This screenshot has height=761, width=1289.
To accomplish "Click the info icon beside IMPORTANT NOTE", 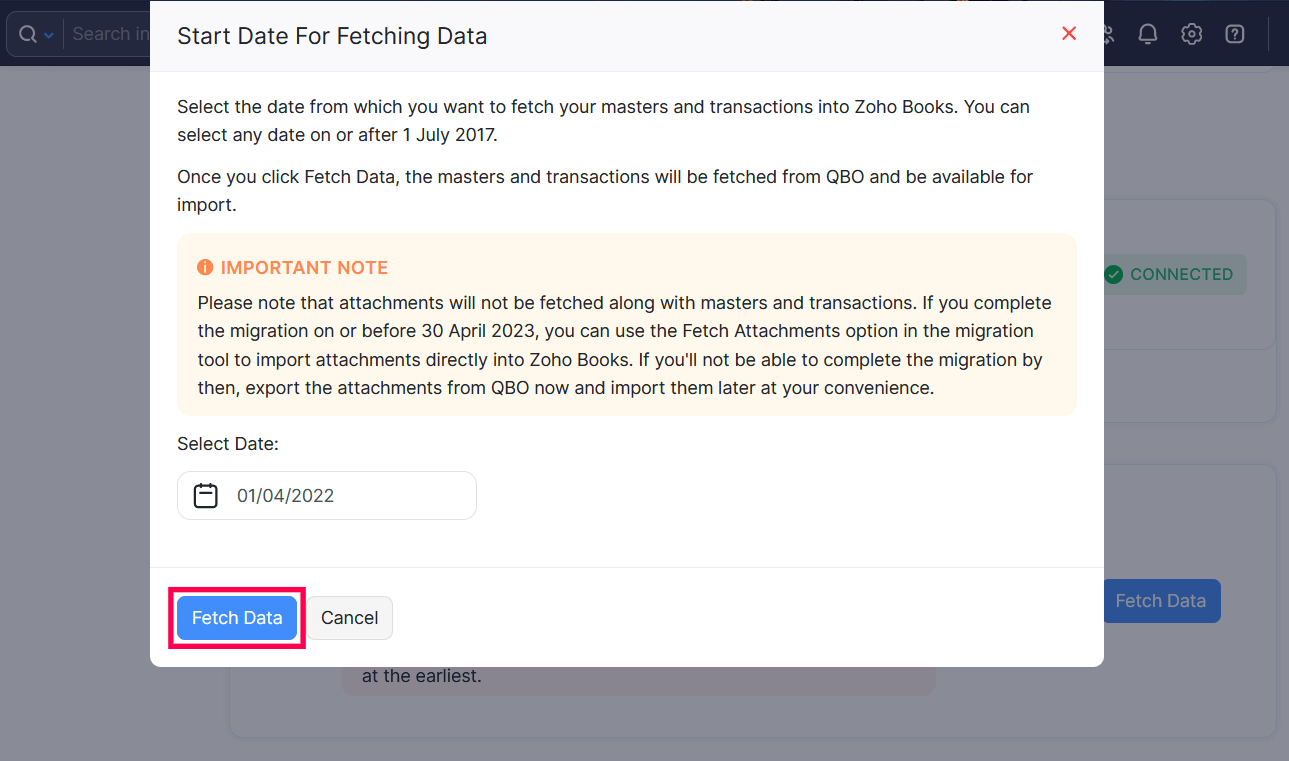I will tap(205, 267).
